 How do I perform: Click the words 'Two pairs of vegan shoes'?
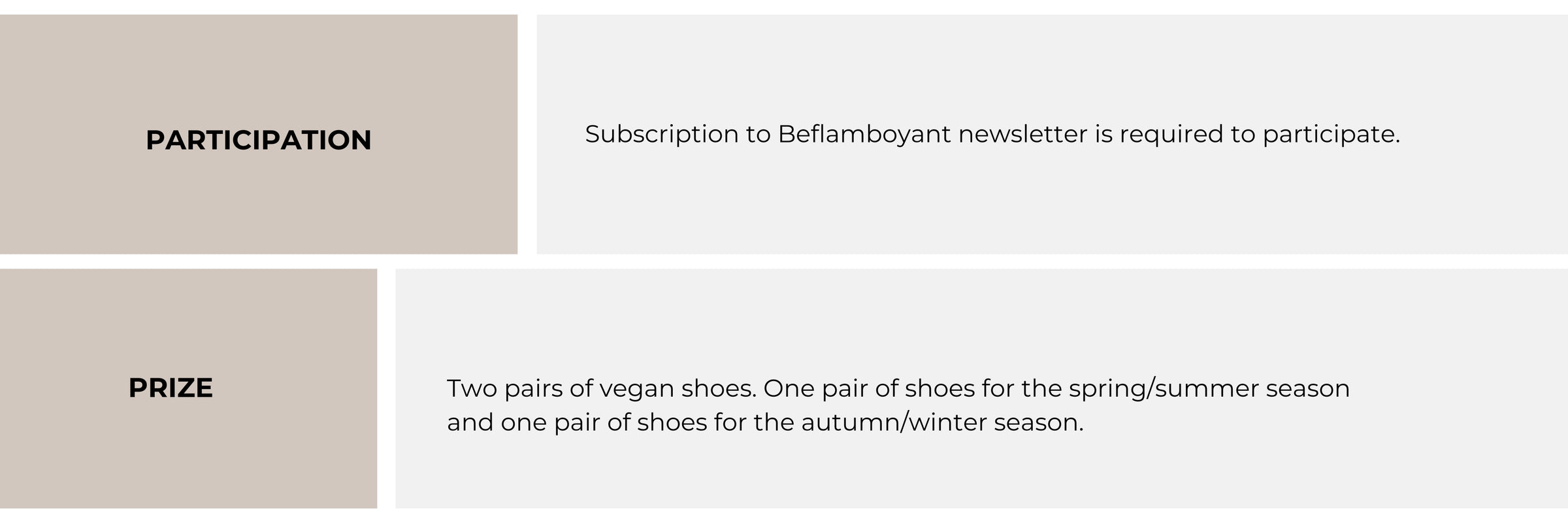(601, 389)
